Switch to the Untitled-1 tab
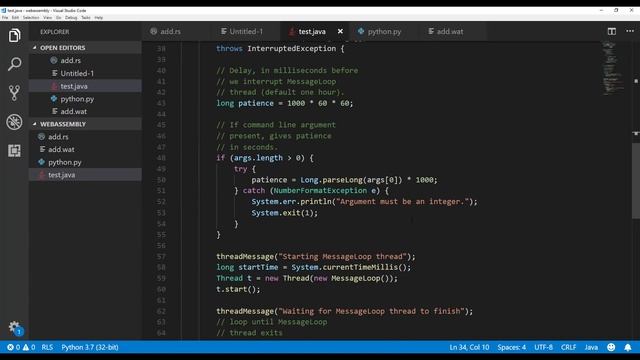Image resolution: width=640 pixels, height=360 pixels. (x=246, y=31)
